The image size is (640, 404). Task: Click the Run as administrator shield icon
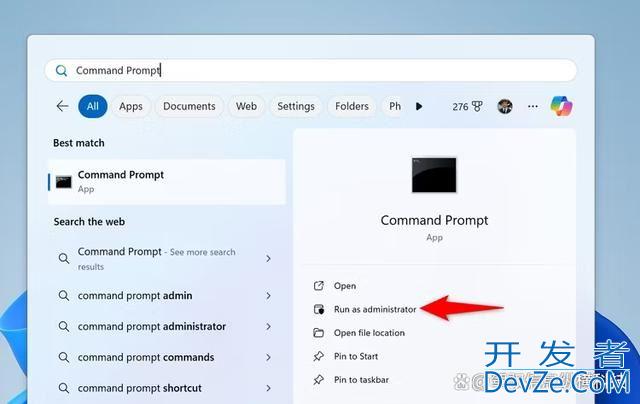pyautogui.click(x=318, y=309)
